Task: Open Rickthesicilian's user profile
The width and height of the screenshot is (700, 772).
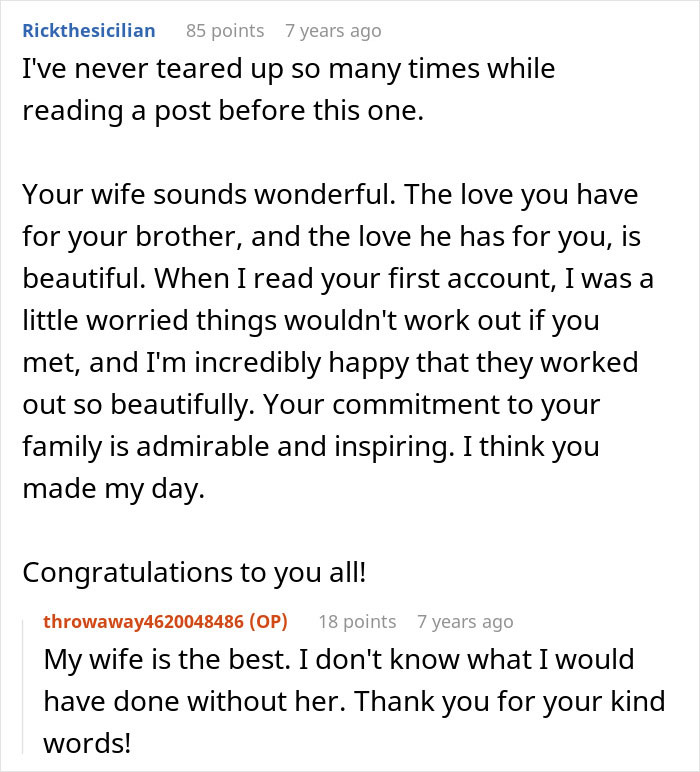Action: 89,31
